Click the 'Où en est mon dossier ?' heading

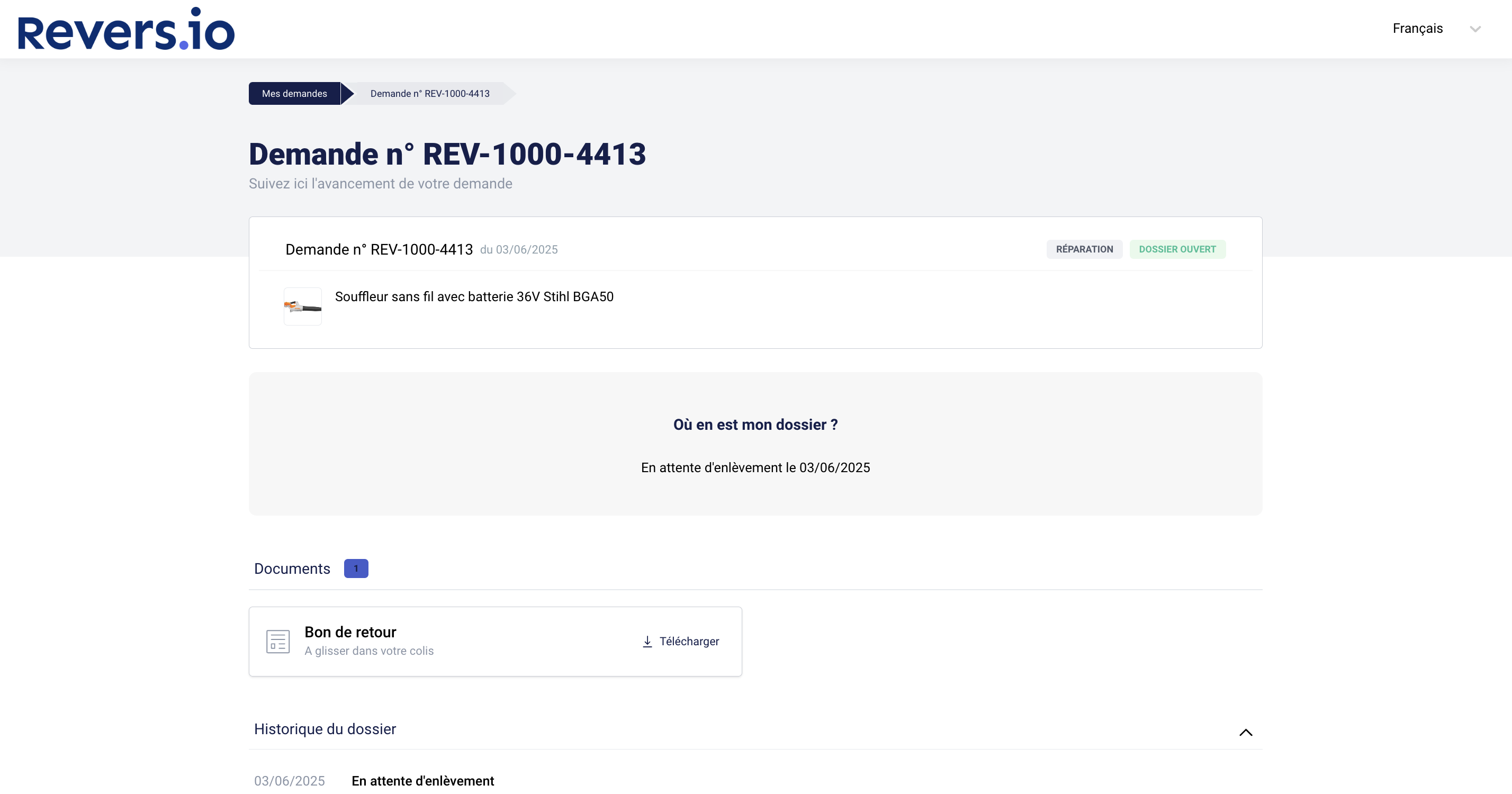[755, 425]
